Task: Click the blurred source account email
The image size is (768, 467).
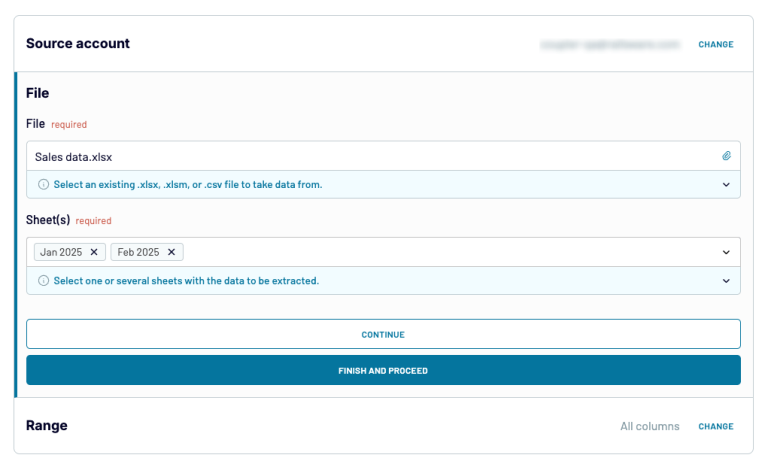Action: 609,45
